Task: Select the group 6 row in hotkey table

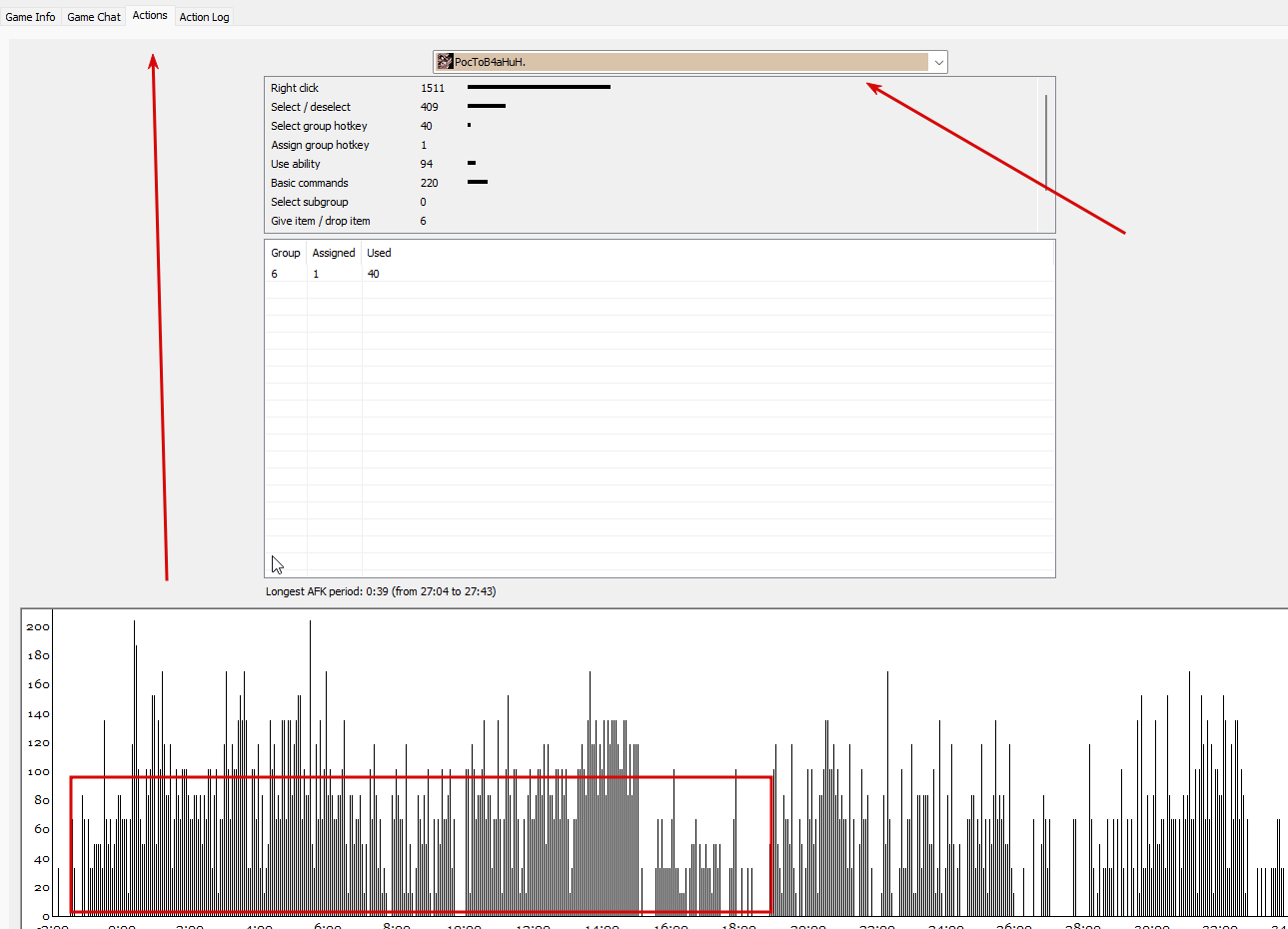Action: click(659, 274)
